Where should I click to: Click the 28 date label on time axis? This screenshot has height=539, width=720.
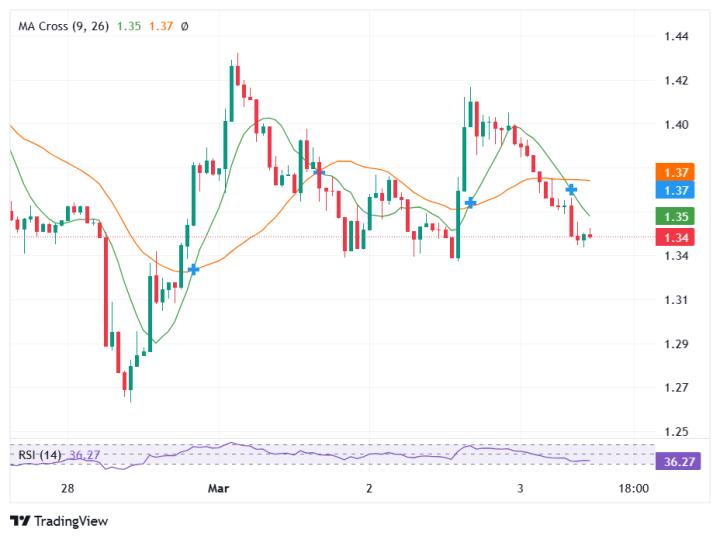[68, 488]
